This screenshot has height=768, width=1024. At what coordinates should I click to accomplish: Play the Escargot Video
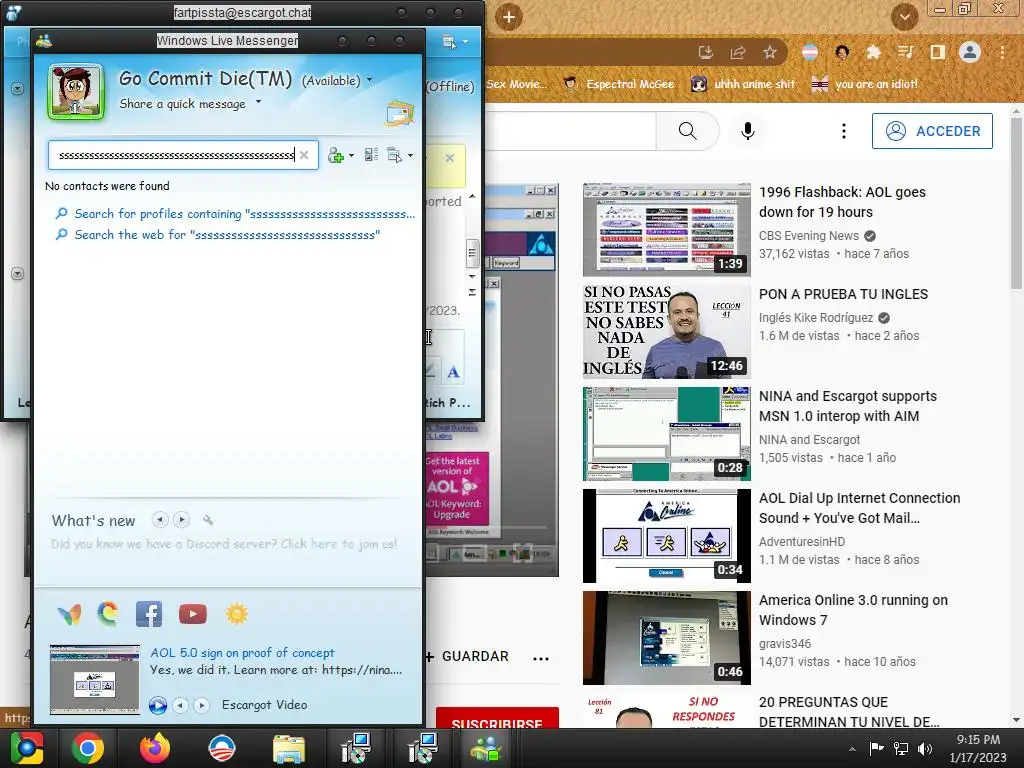[157, 705]
